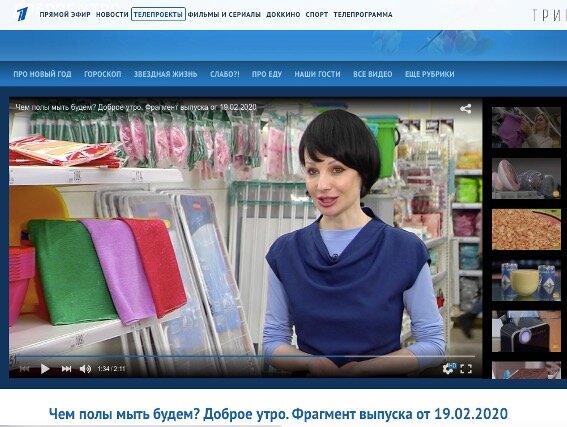
Task: Click the Channel One logo
Action: [x=22, y=14]
